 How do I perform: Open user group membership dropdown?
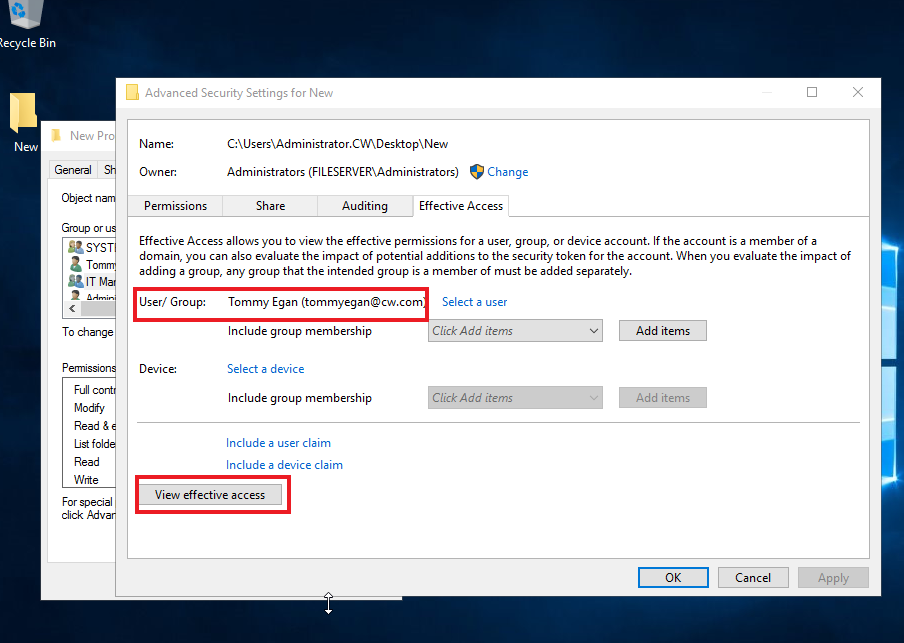(515, 331)
